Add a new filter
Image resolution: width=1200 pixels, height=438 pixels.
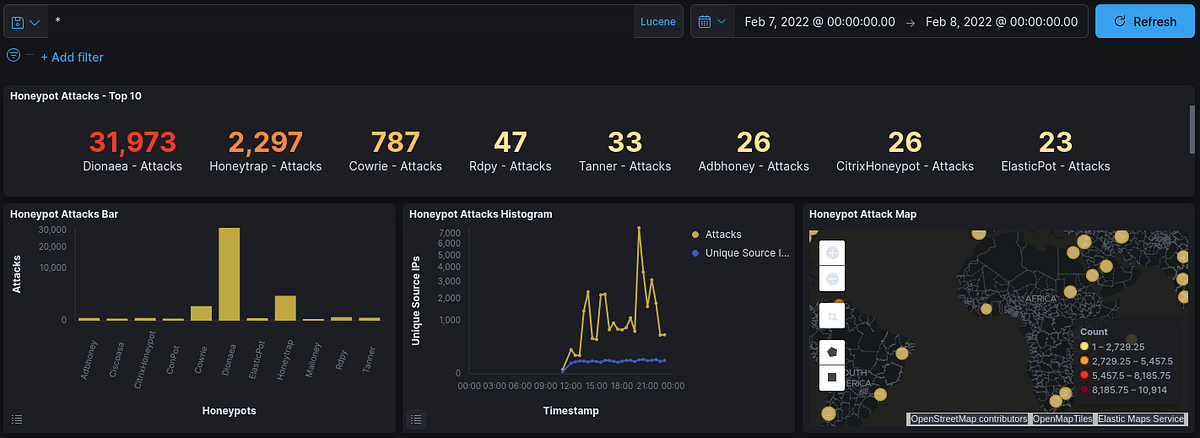pyautogui.click(x=72, y=58)
